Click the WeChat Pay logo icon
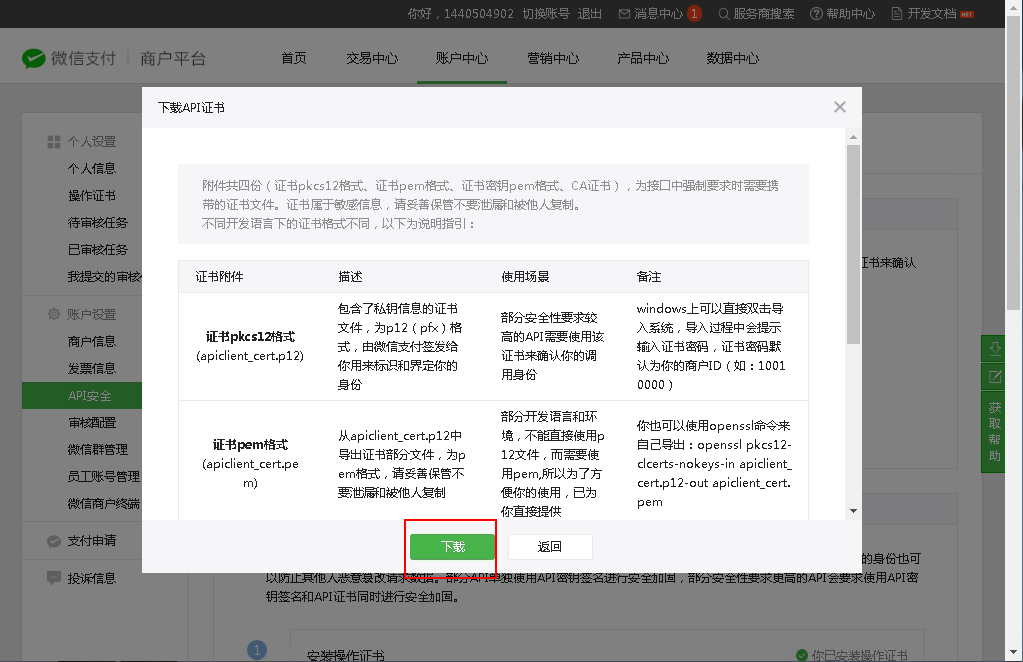1023x662 pixels. pyautogui.click(x=34, y=59)
